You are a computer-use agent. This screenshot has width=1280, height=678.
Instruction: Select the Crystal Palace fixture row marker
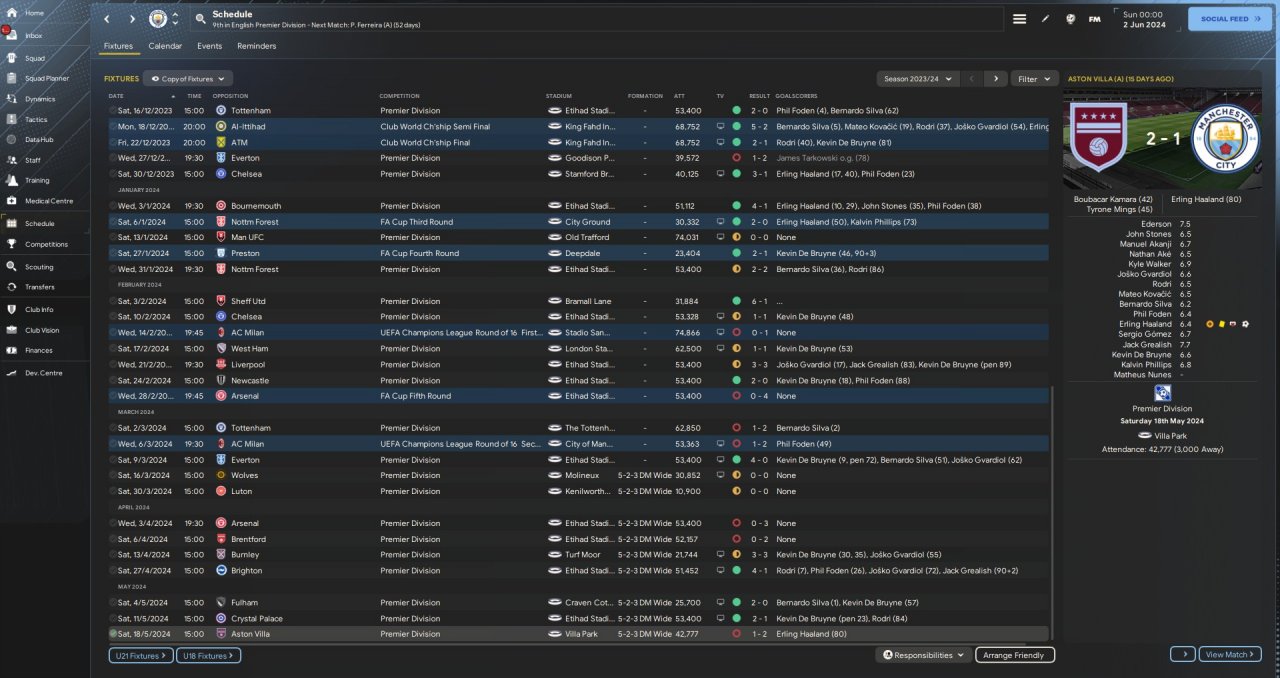[x=113, y=618]
